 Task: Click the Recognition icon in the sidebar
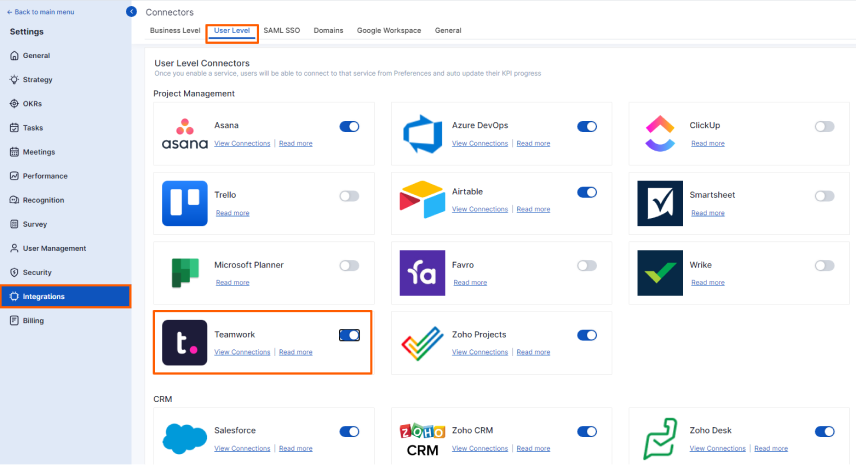[x=14, y=200]
